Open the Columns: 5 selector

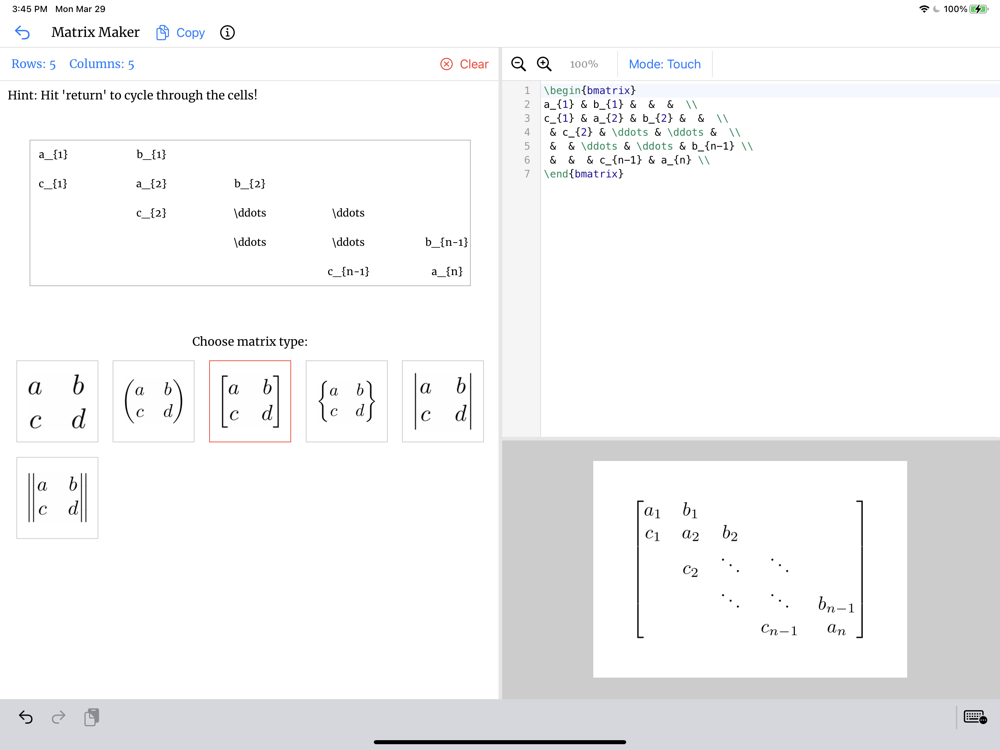coord(101,64)
